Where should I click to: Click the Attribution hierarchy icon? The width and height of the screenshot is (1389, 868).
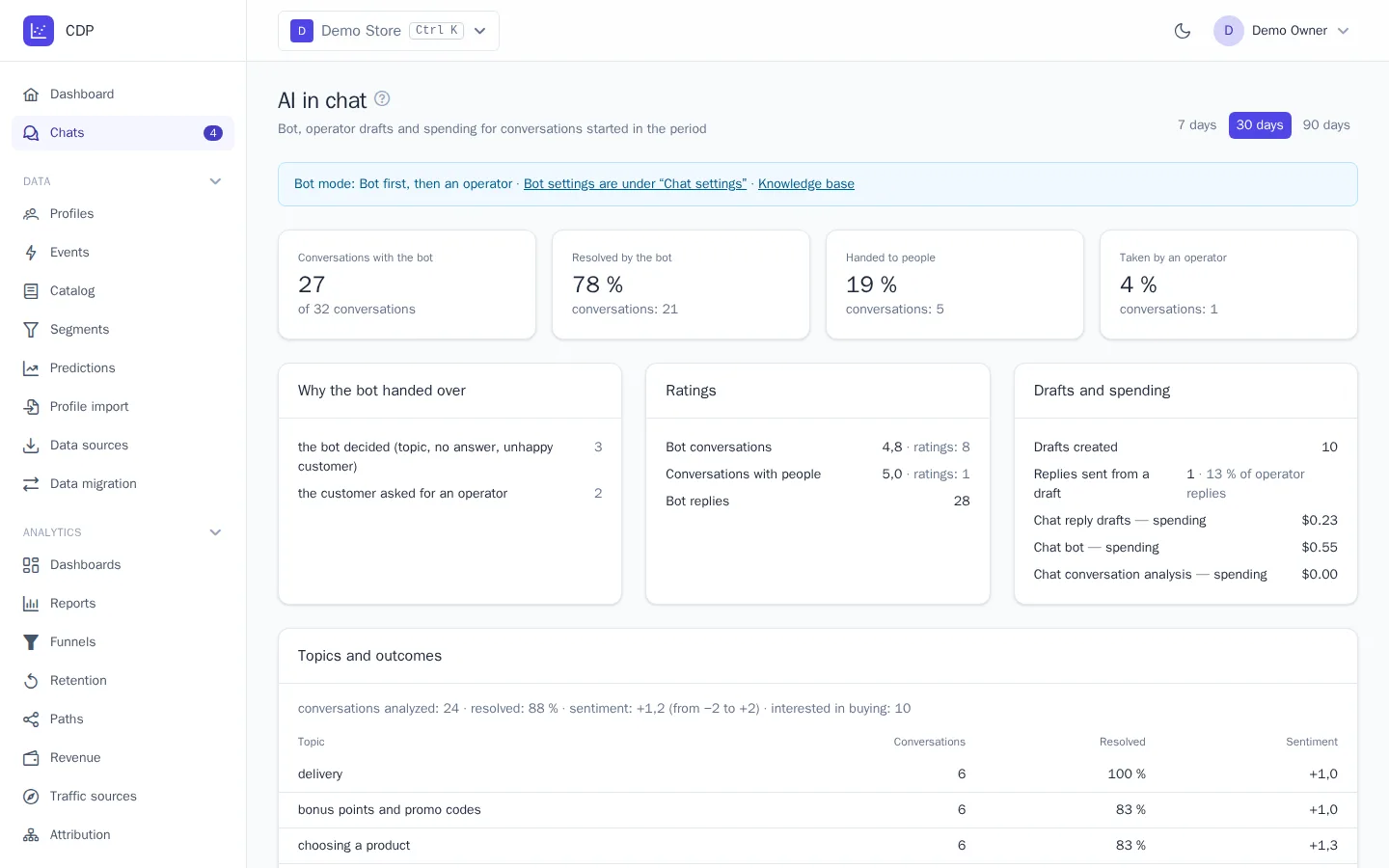(31, 835)
